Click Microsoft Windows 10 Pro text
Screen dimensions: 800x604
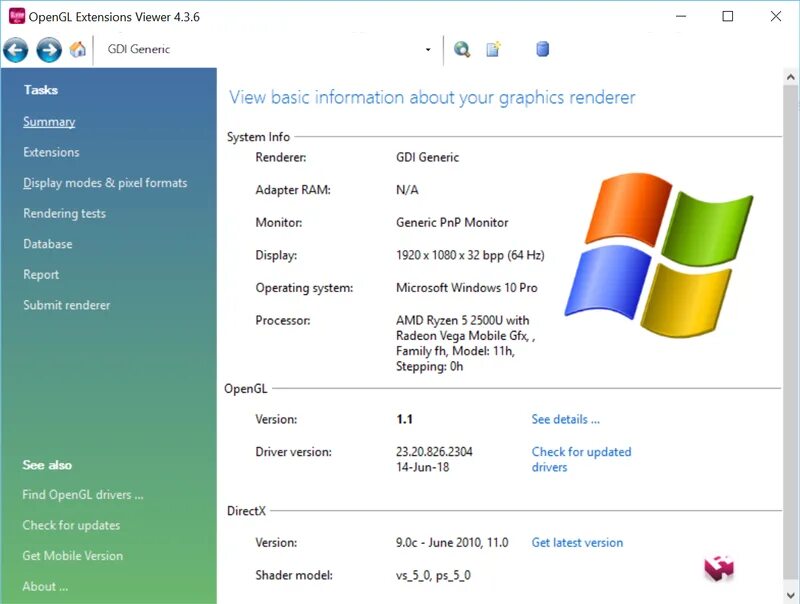pyautogui.click(x=466, y=288)
